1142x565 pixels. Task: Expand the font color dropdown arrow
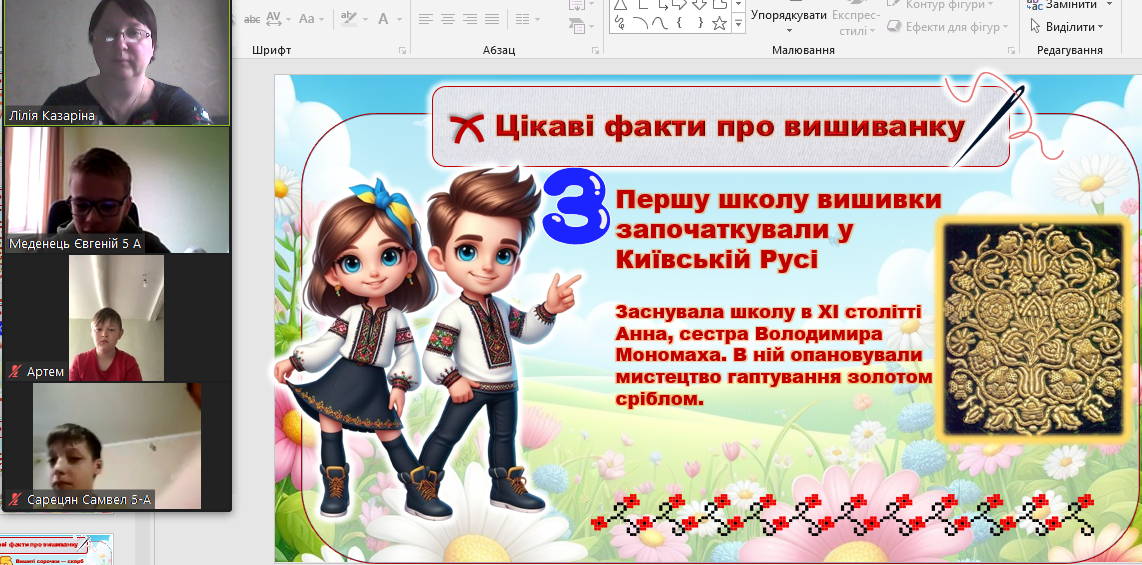pos(401,20)
